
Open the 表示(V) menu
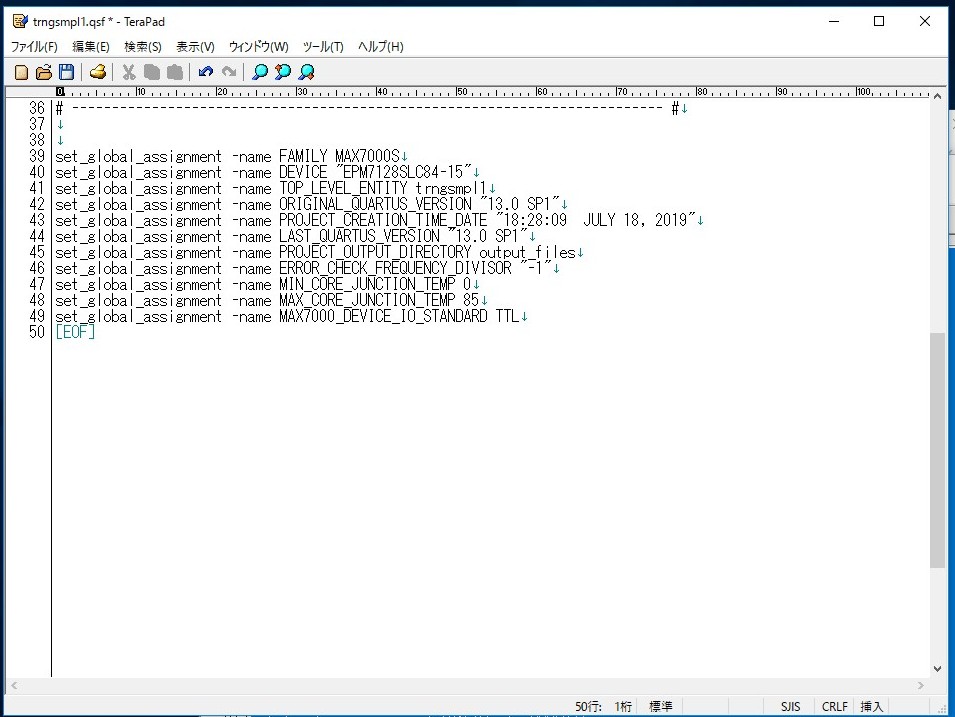tap(195, 47)
